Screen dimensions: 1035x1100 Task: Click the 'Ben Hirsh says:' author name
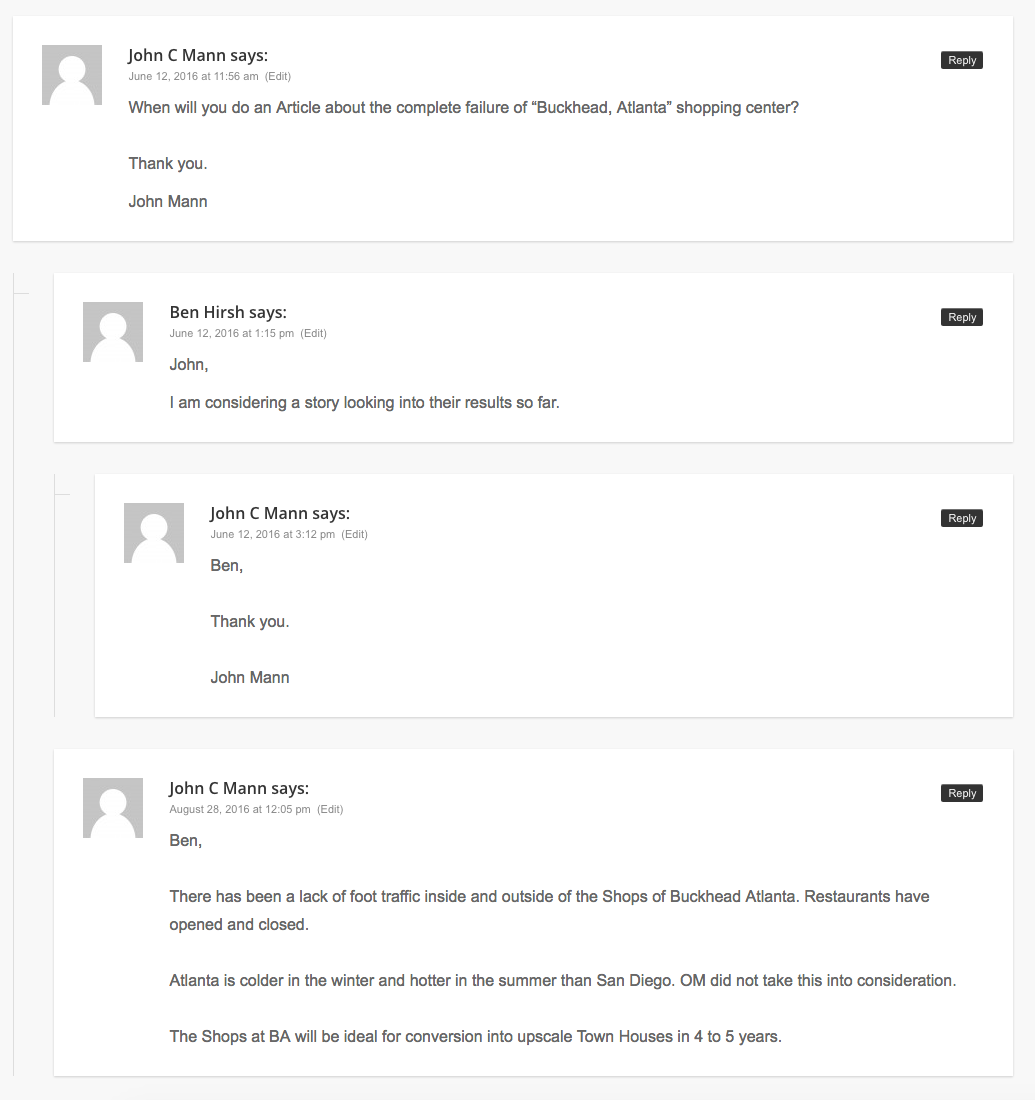tap(228, 312)
